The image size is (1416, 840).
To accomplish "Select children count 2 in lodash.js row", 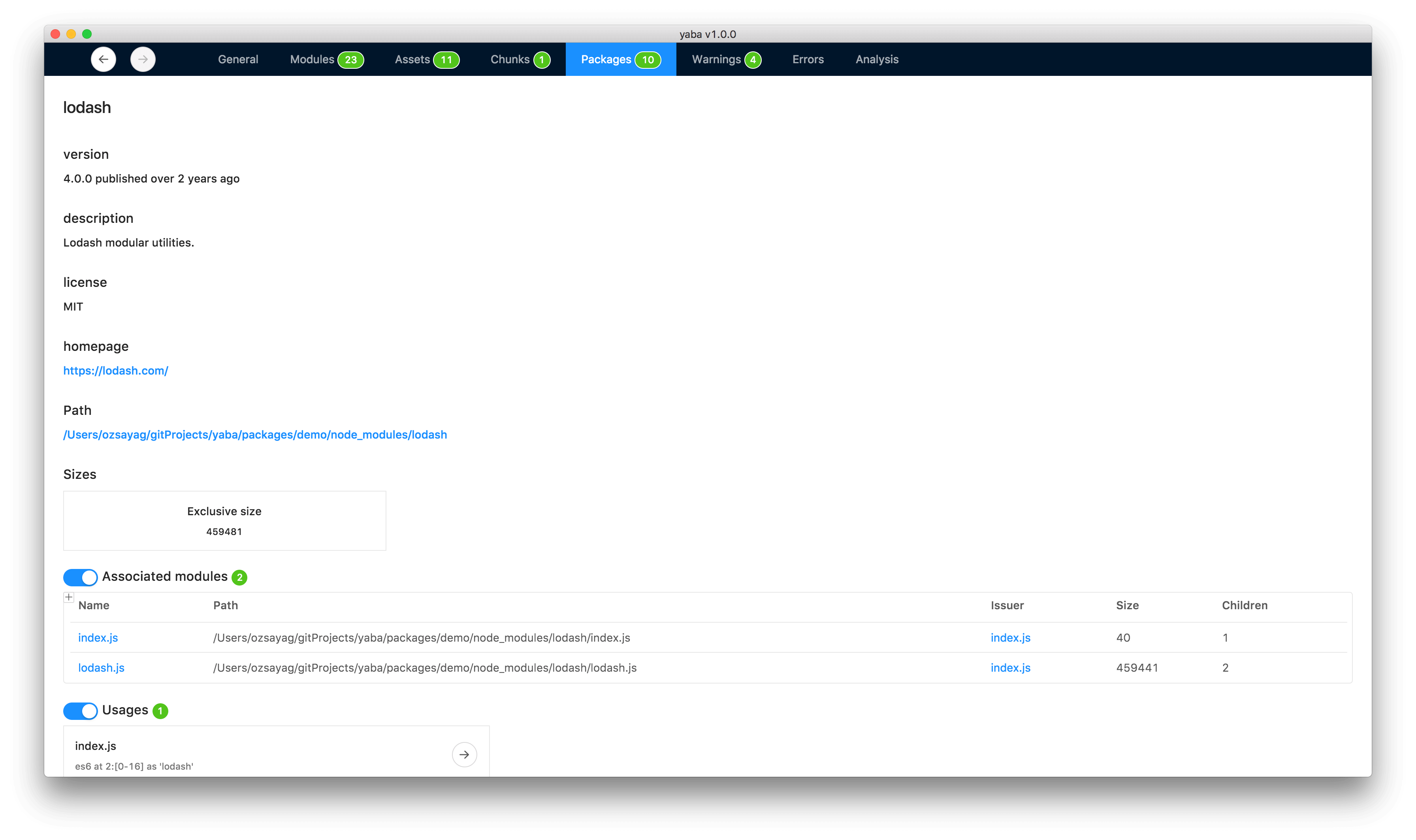I will click(1225, 668).
